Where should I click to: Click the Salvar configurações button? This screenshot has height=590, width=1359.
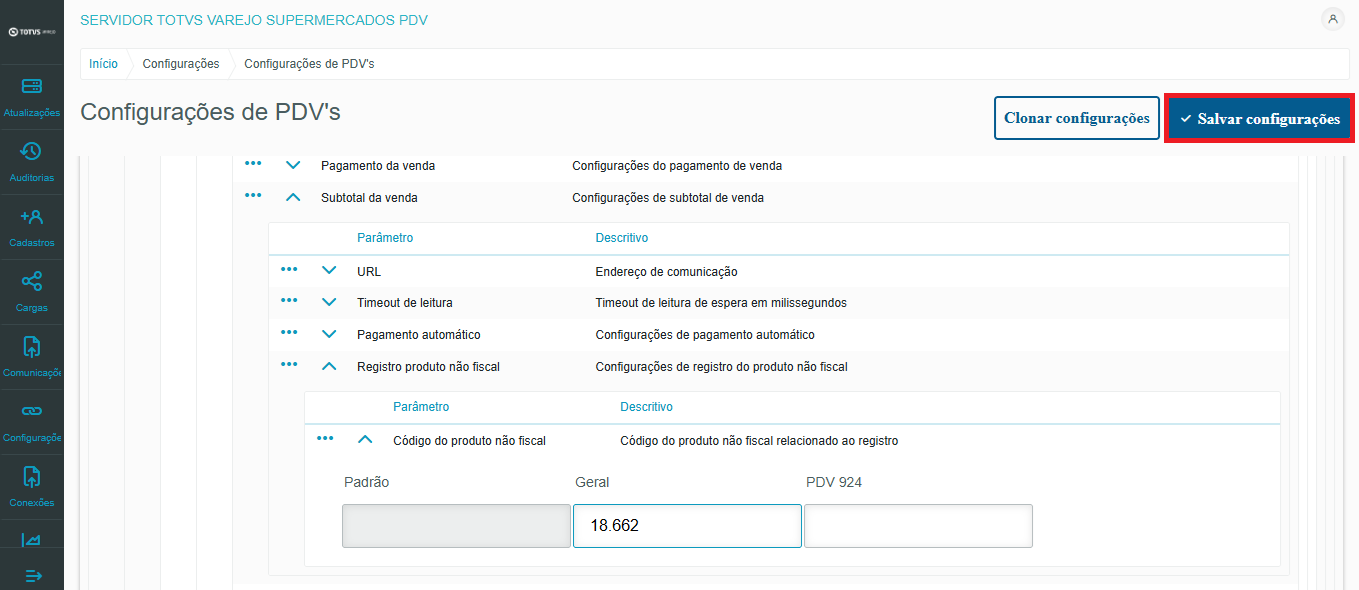coord(1259,119)
